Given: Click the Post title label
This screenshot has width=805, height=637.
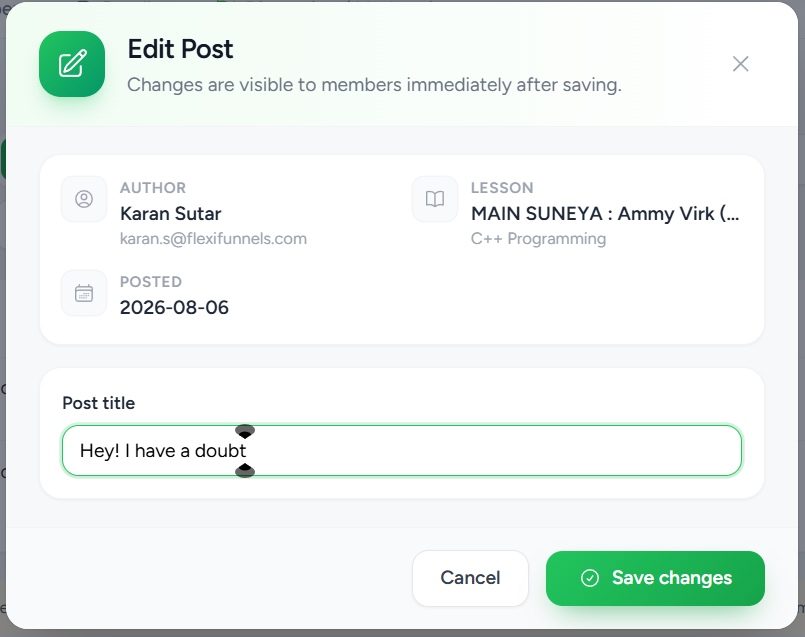Looking at the screenshot, I should pos(99,403).
